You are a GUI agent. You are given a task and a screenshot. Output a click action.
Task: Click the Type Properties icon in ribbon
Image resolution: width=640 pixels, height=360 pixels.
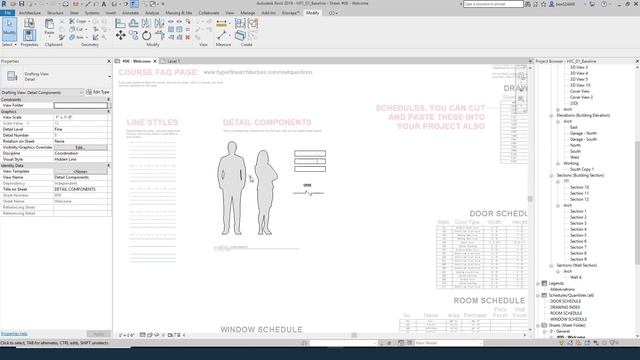(x=29, y=23)
